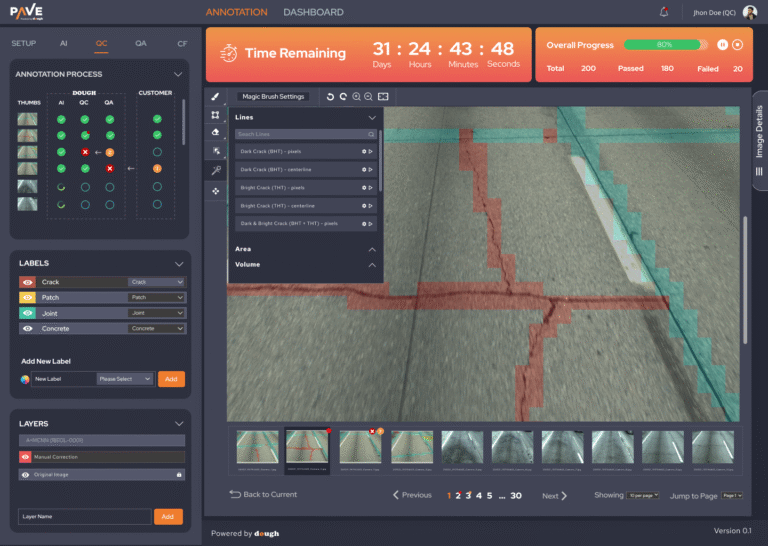768x546 pixels.
Task: Select the move/pan tool
Action: (215, 189)
